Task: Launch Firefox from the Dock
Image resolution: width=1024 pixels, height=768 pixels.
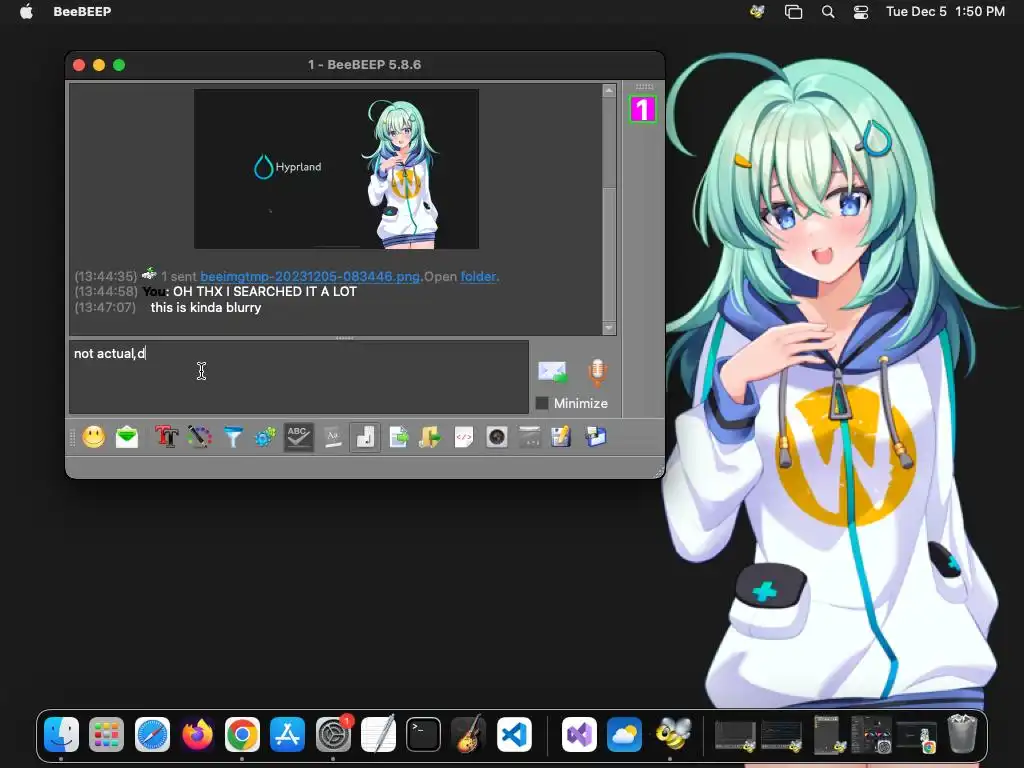Action: [197, 735]
